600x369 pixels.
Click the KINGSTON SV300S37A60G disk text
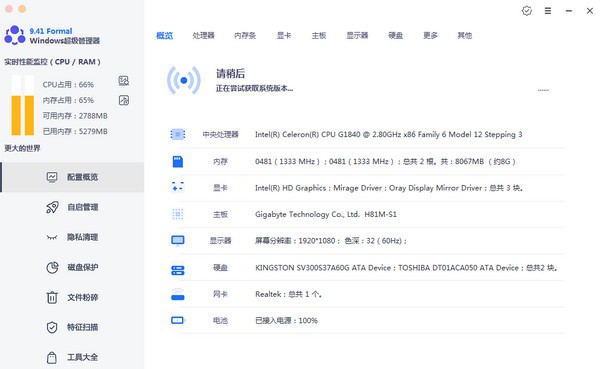coord(406,268)
